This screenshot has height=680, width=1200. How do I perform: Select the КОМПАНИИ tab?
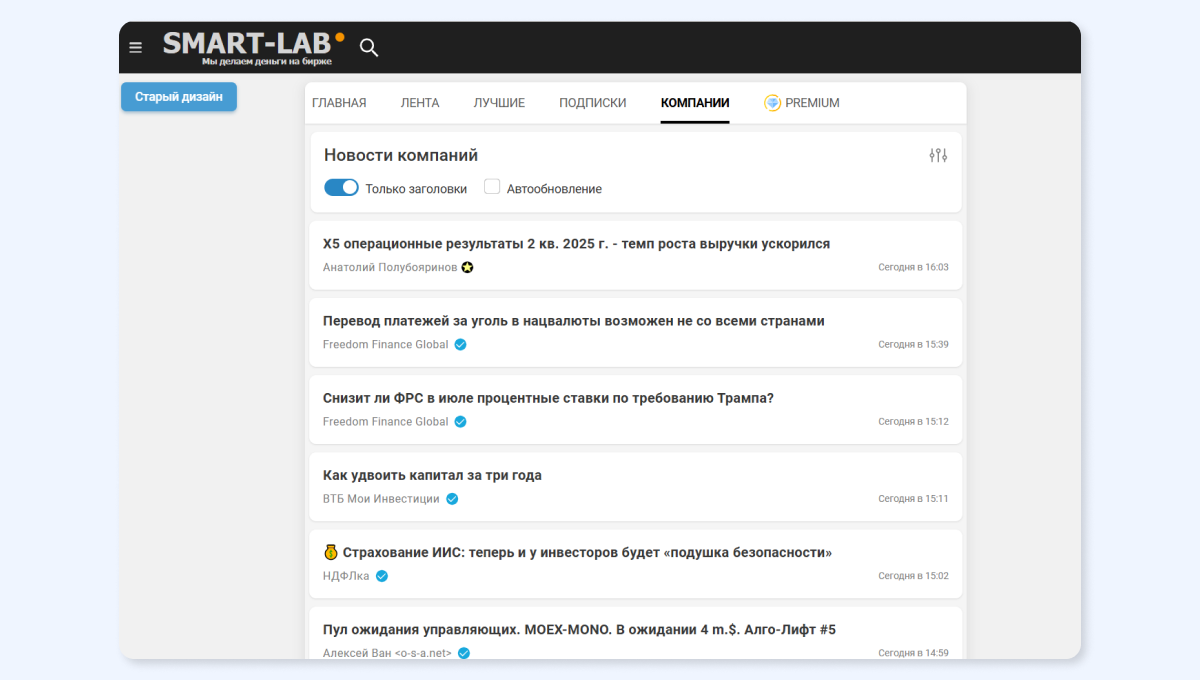click(695, 103)
